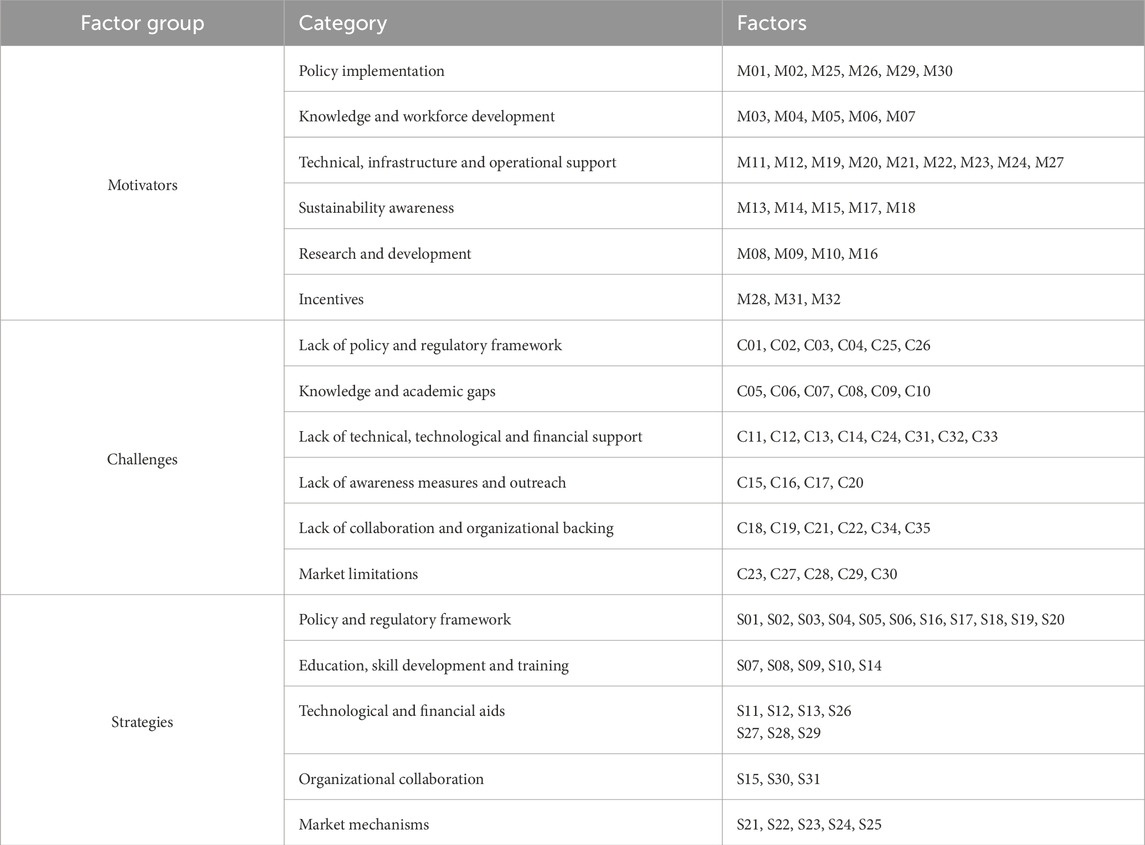
Task: Click 'Lack of collaboration and organizational backing'
Action: tap(456, 528)
